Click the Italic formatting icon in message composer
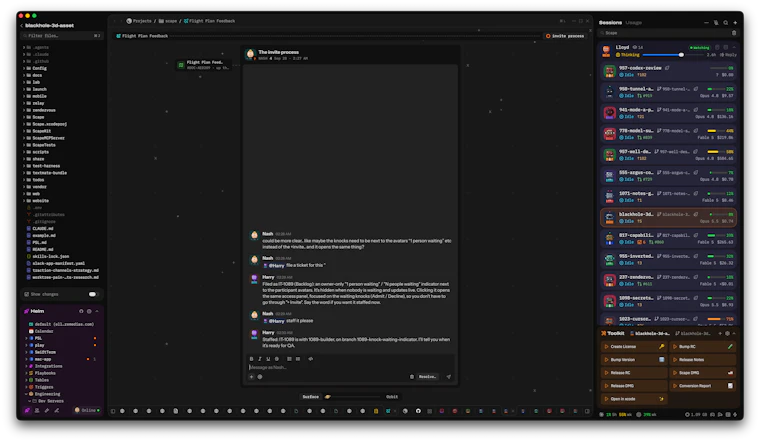 tap(260, 359)
